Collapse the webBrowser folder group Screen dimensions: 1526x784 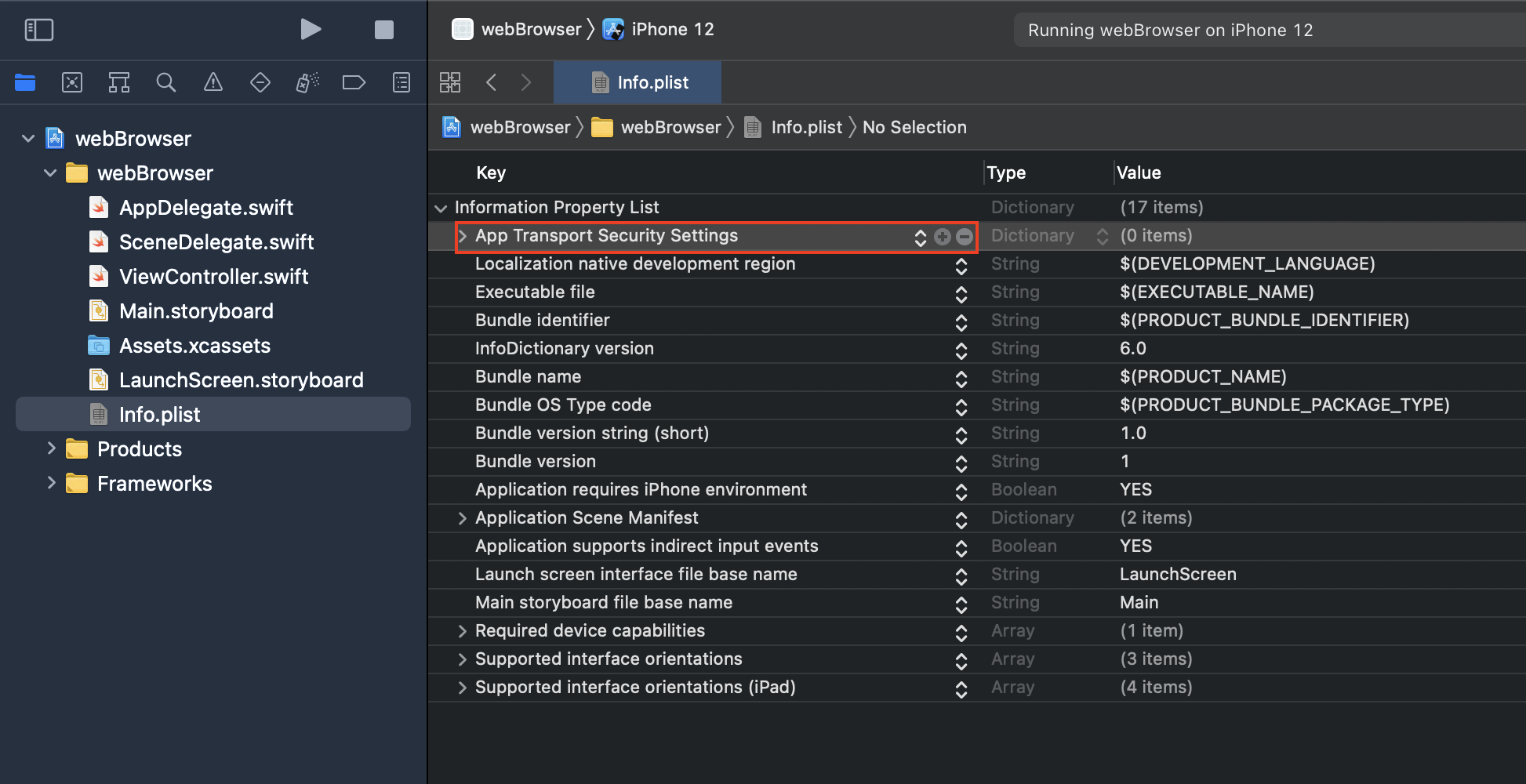[x=50, y=173]
